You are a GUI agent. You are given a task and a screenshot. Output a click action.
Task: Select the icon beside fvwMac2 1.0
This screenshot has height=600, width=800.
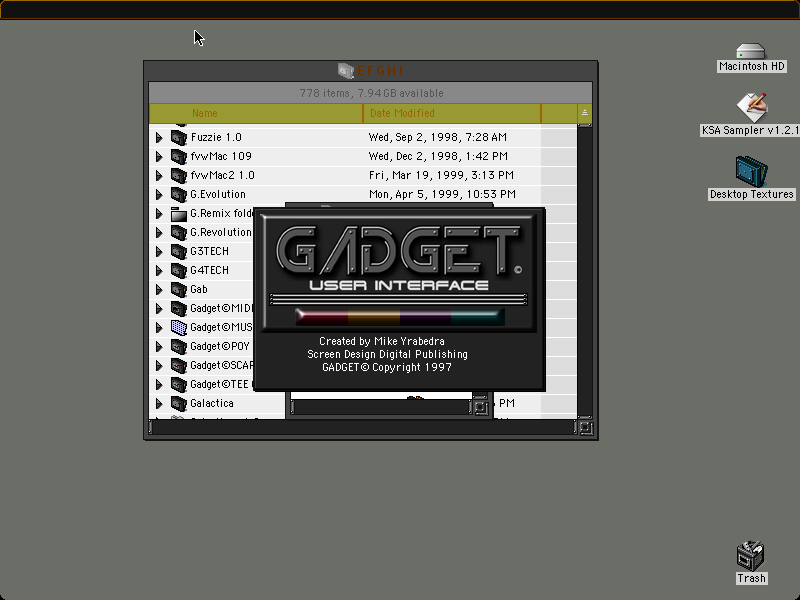pos(179,176)
